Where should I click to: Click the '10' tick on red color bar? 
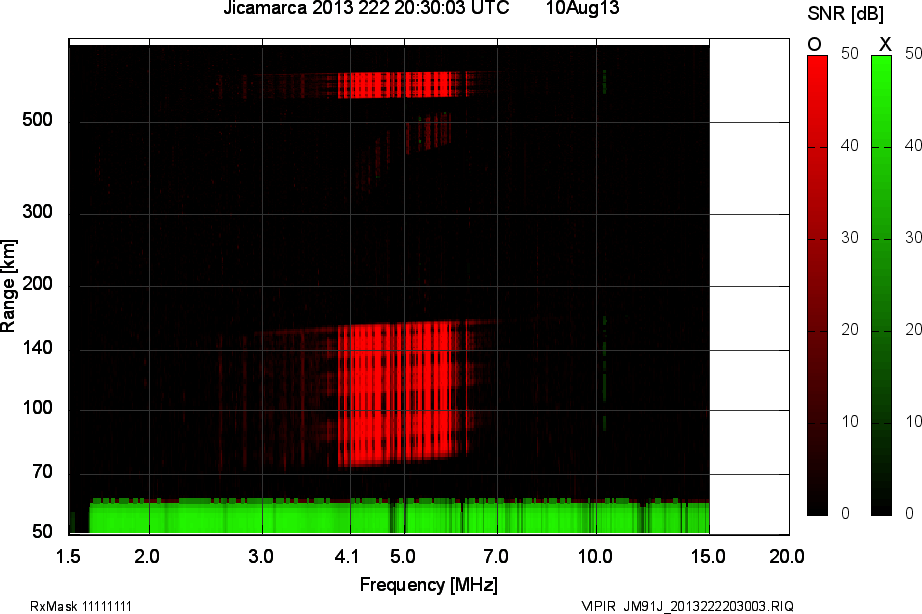pyautogui.click(x=850, y=422)
